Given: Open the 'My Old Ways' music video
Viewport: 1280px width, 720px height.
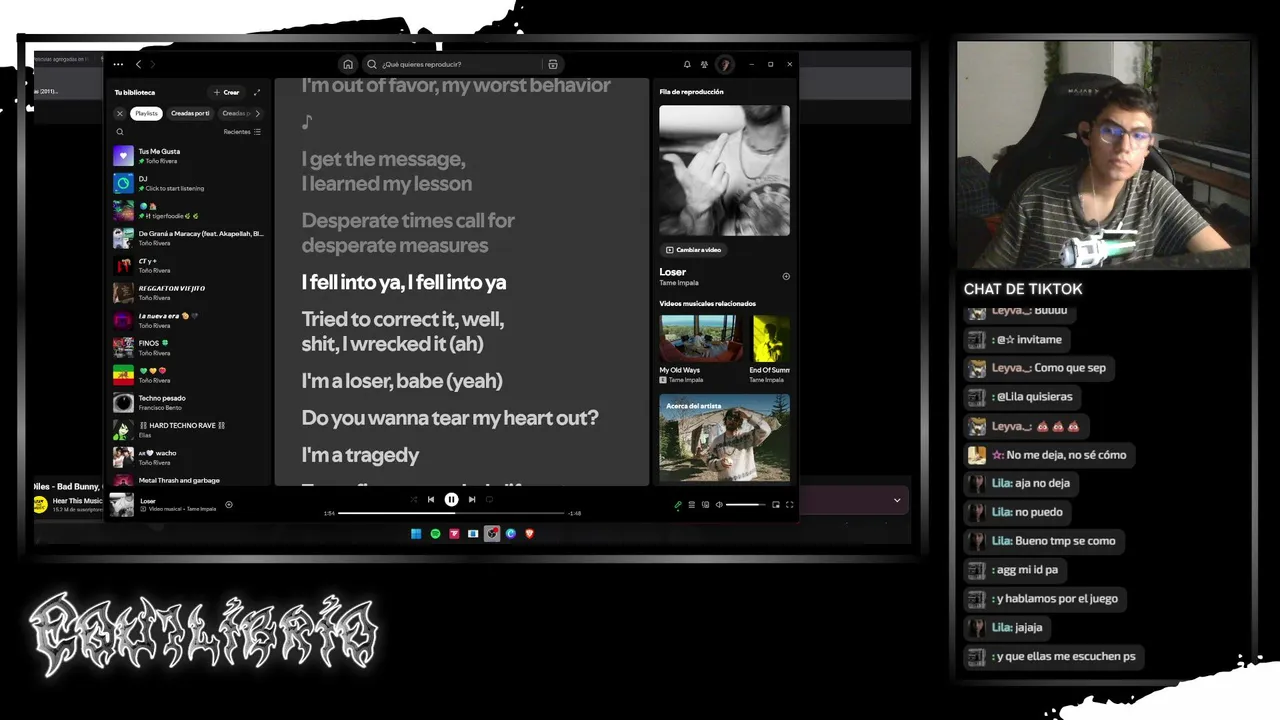Looking at the screenshot, I should (700, 349).
